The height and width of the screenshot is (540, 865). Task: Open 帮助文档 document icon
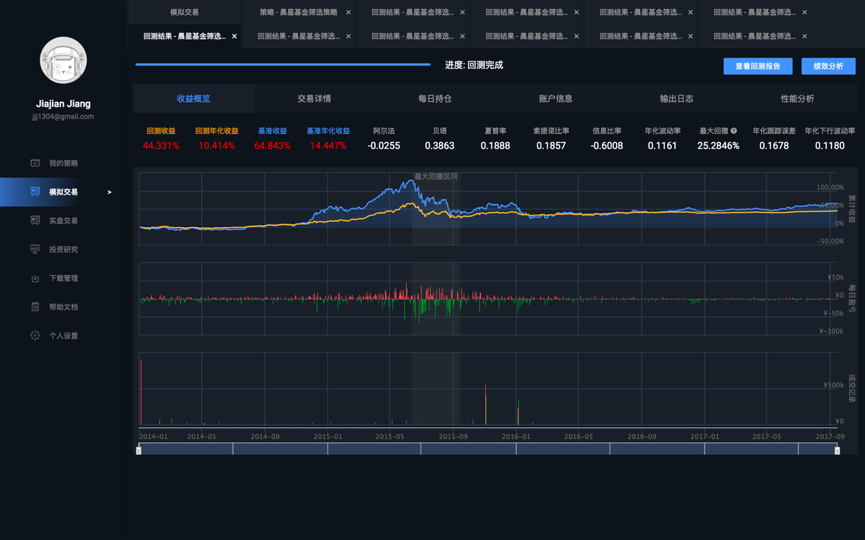[x=35, y=307]
